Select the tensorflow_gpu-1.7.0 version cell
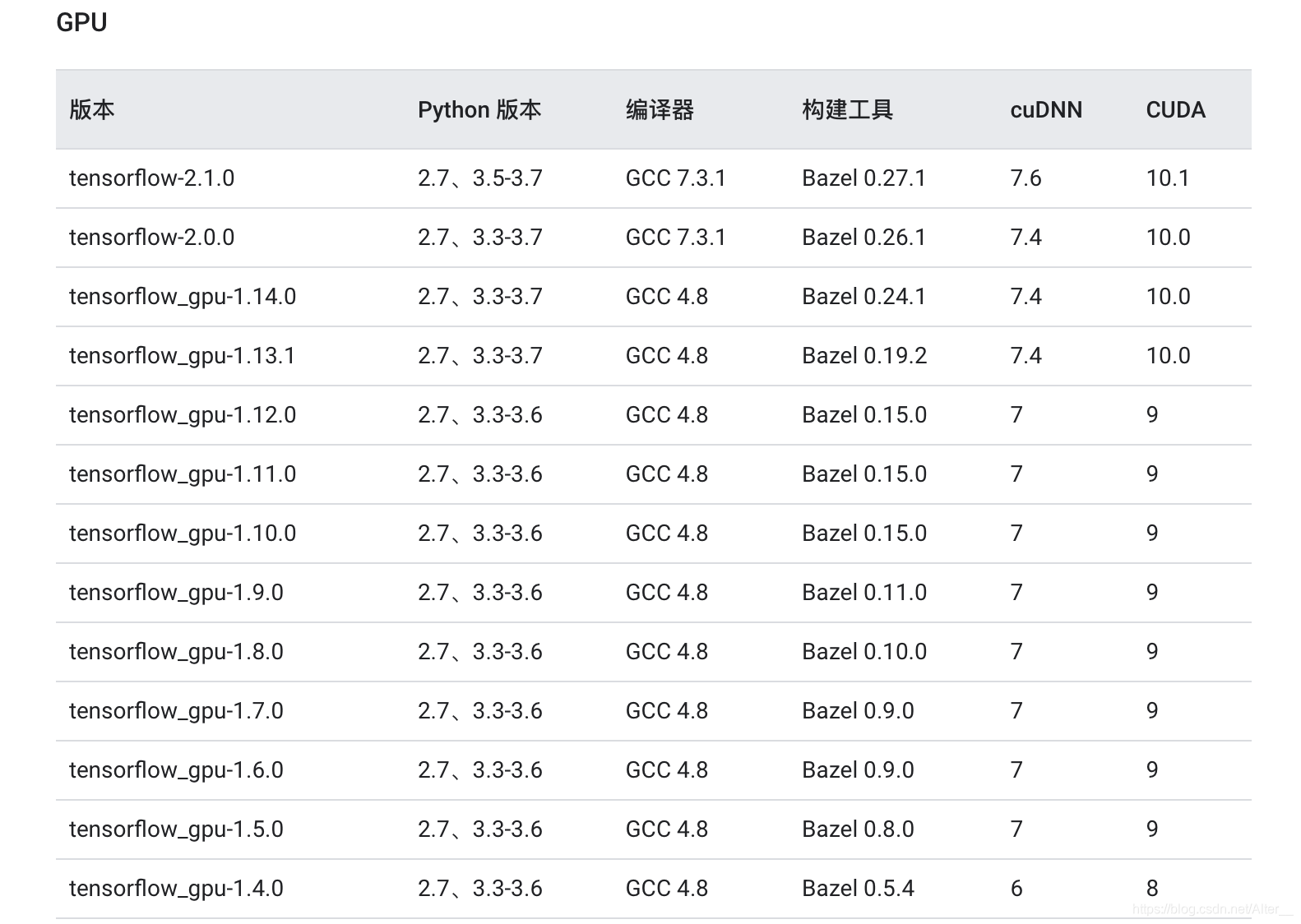1301x924 pixels. pyautogui.click(x=176, y=711)
